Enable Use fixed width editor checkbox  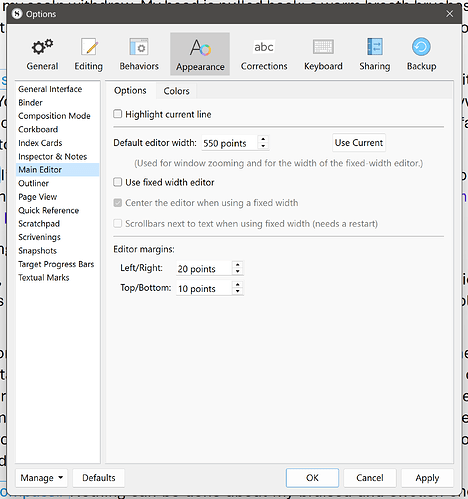pos(118,182)
